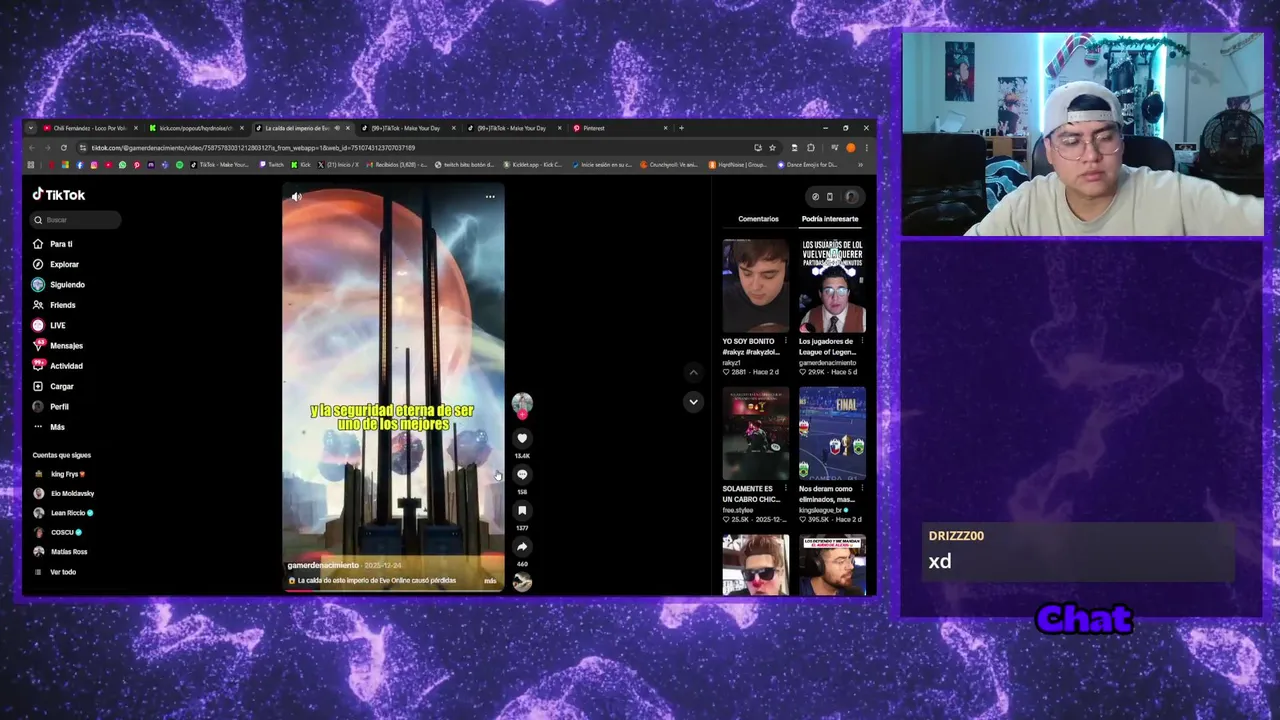Follow creator via avatar plus button
The width and height of the screenshot is (1280, 720).
(x=522, y=413)
